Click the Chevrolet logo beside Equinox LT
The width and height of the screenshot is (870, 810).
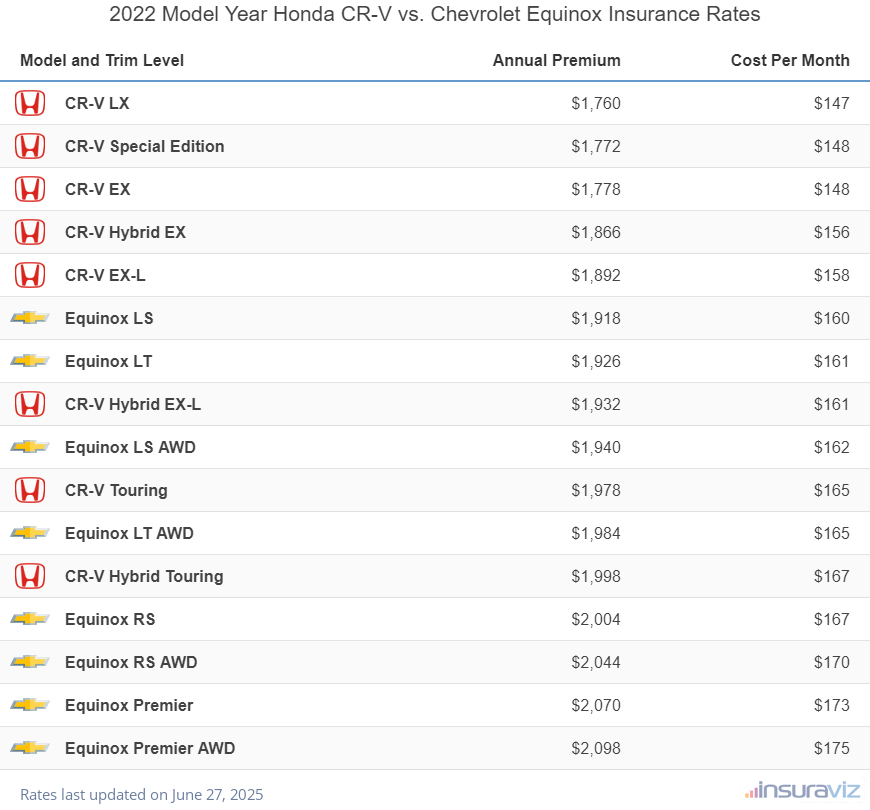point(30,361)
